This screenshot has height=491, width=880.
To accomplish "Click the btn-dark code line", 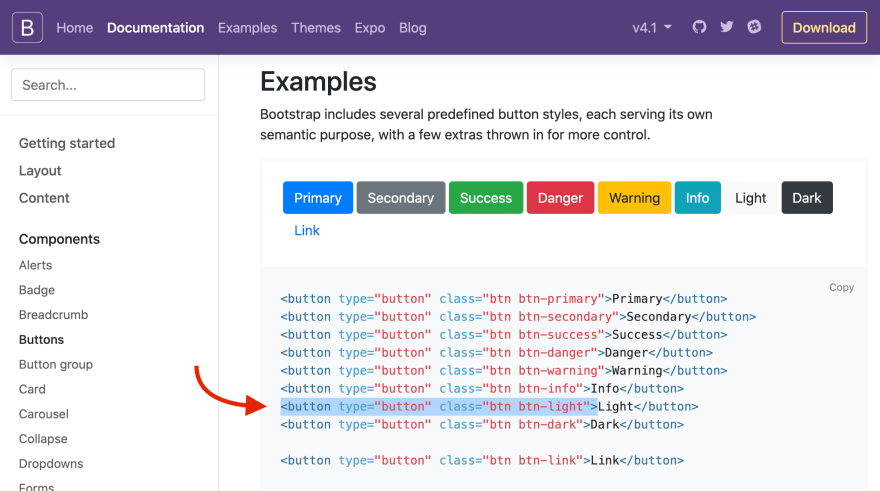I will tap(482, 424).
